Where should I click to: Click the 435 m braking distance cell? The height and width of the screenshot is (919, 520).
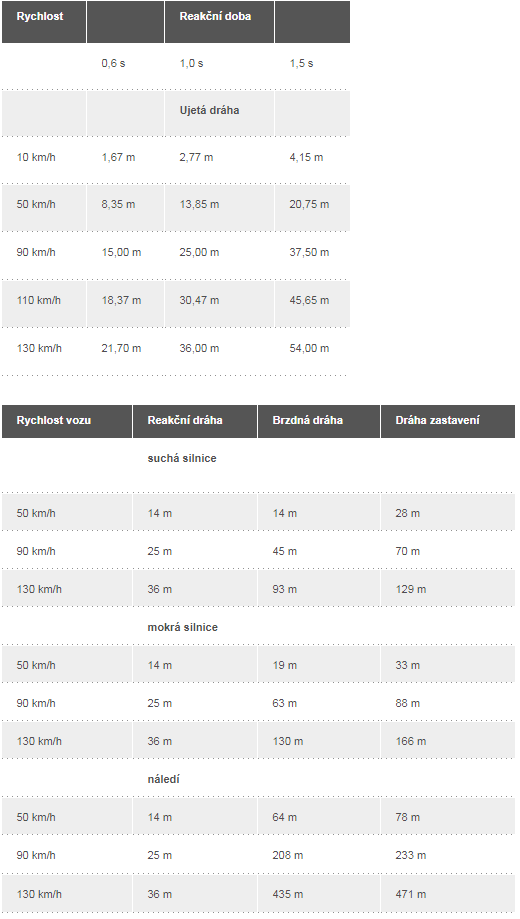tap(319, 894)
